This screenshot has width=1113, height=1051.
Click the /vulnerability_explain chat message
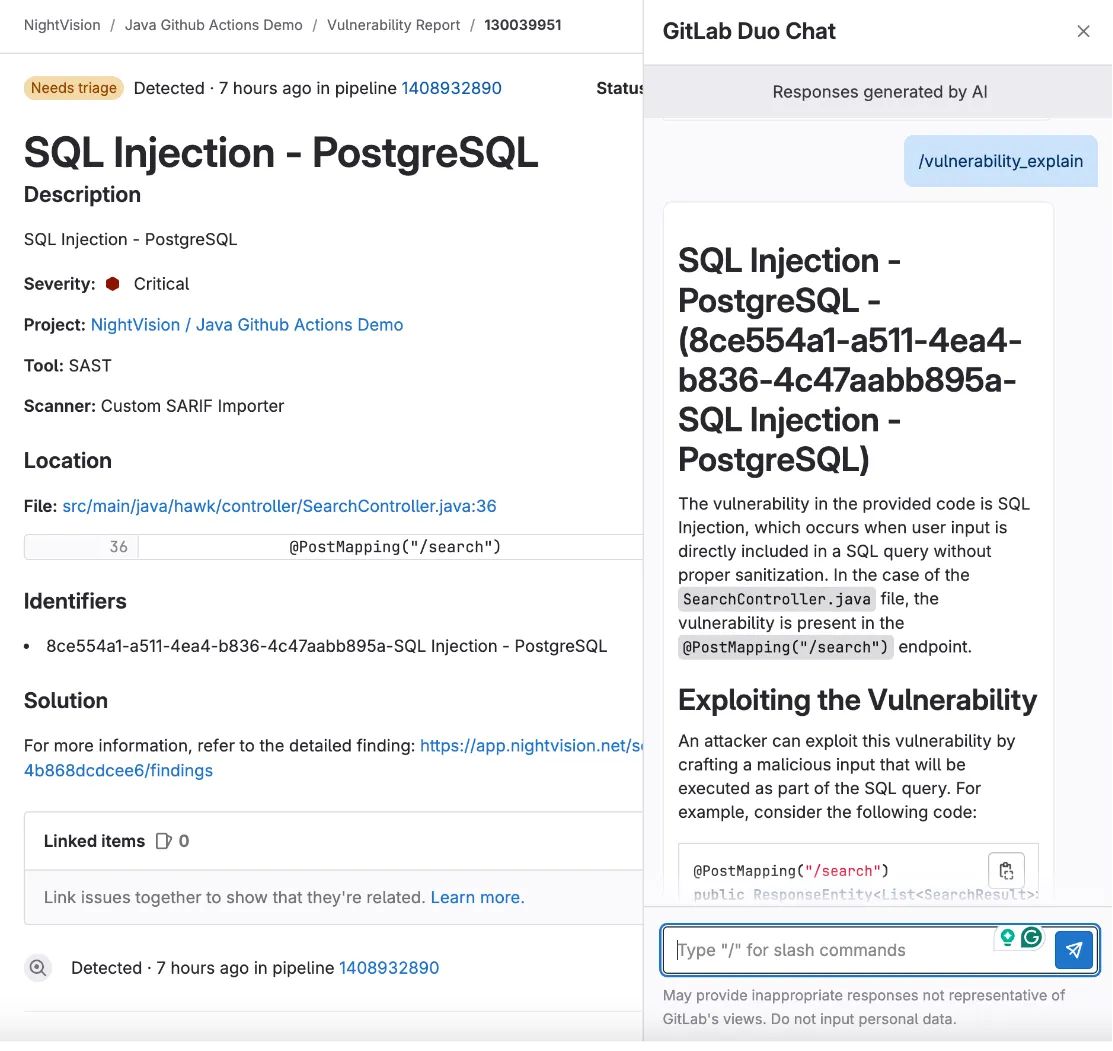coord(1000,161)
